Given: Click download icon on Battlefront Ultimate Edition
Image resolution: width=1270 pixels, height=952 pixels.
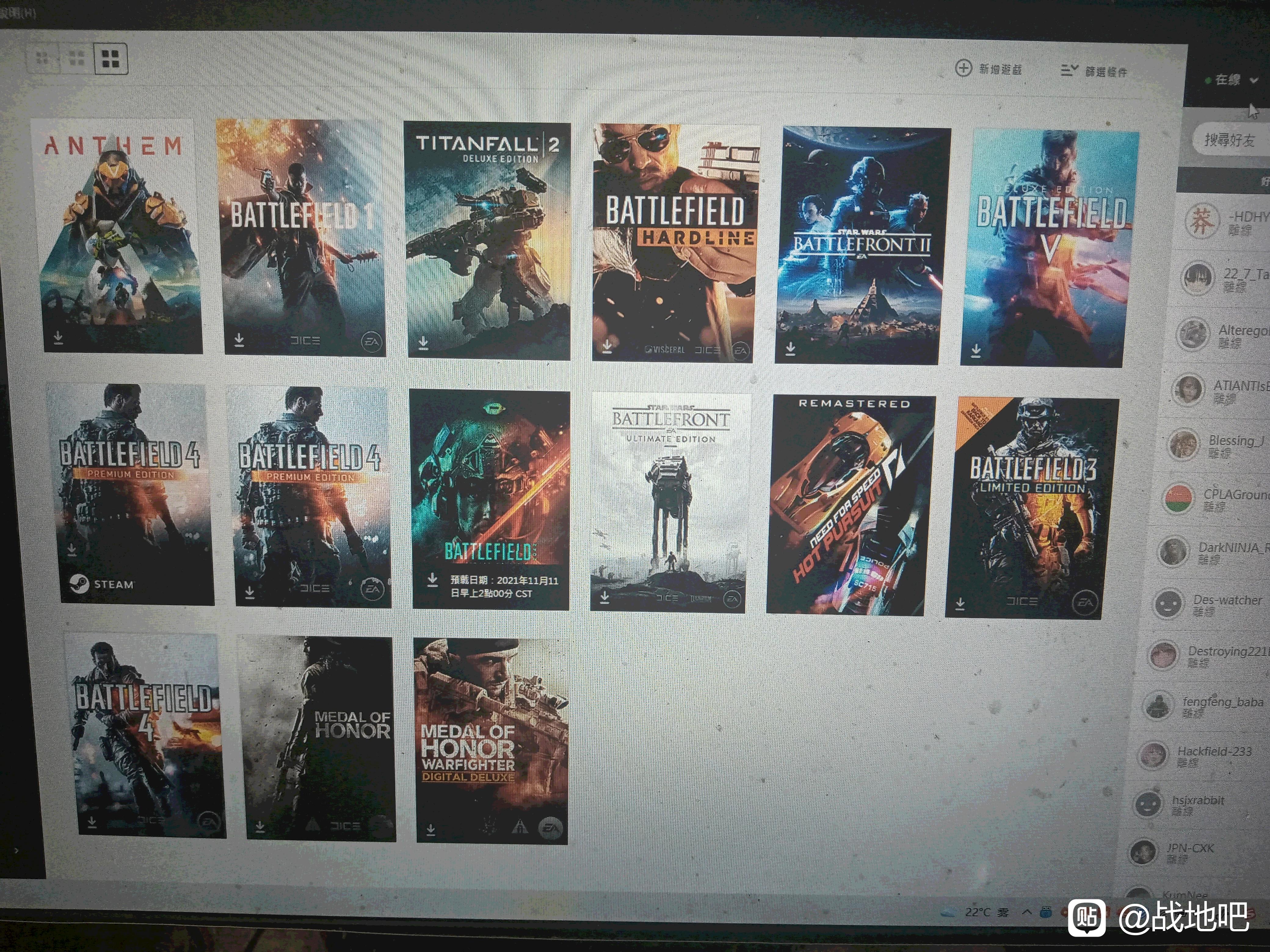Looking at the screenshot, I should coord(604,597).
